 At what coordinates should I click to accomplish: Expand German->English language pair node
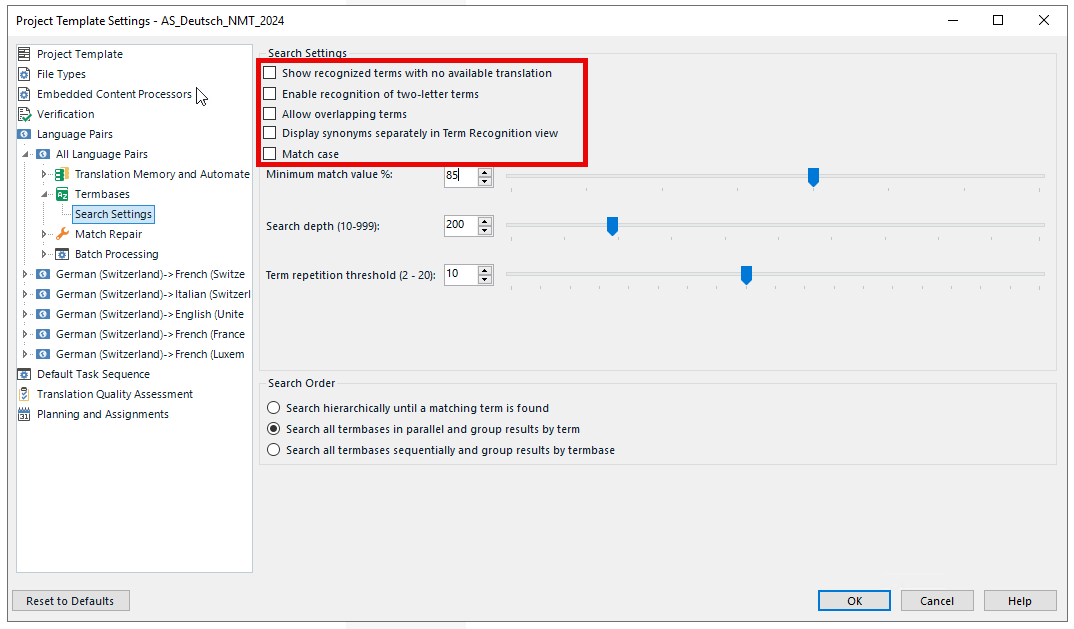click(25, 314)
